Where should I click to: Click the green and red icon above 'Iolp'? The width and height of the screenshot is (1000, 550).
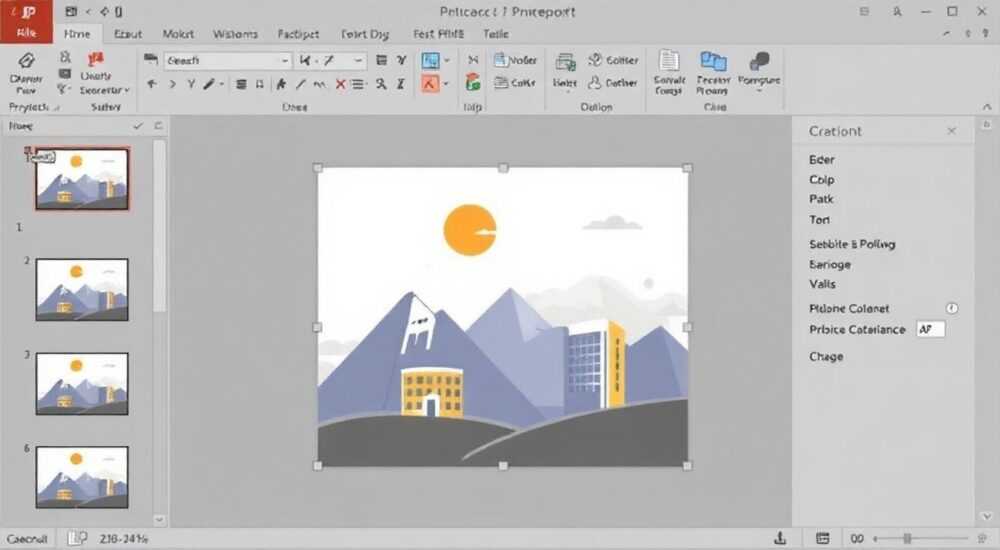point(473,82)
